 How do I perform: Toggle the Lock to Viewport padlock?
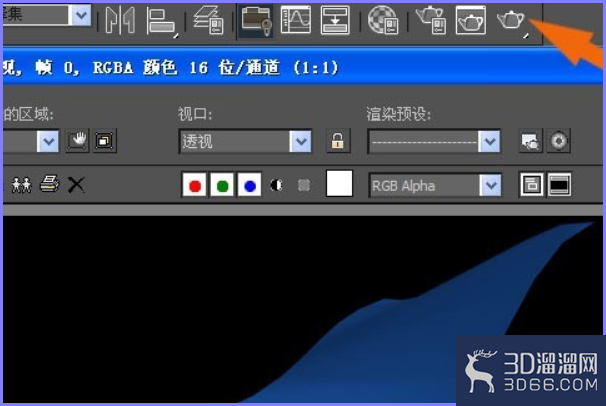tap(338, 141)
